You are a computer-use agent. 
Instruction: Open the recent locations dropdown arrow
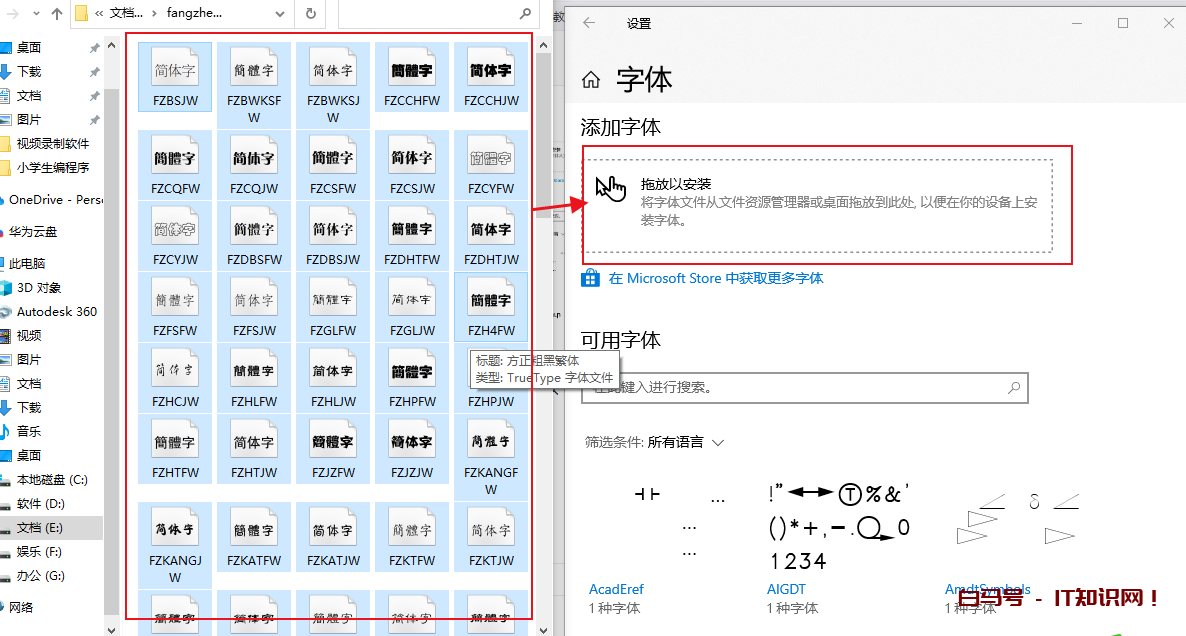pyautogui.click(x=35, y=14)
